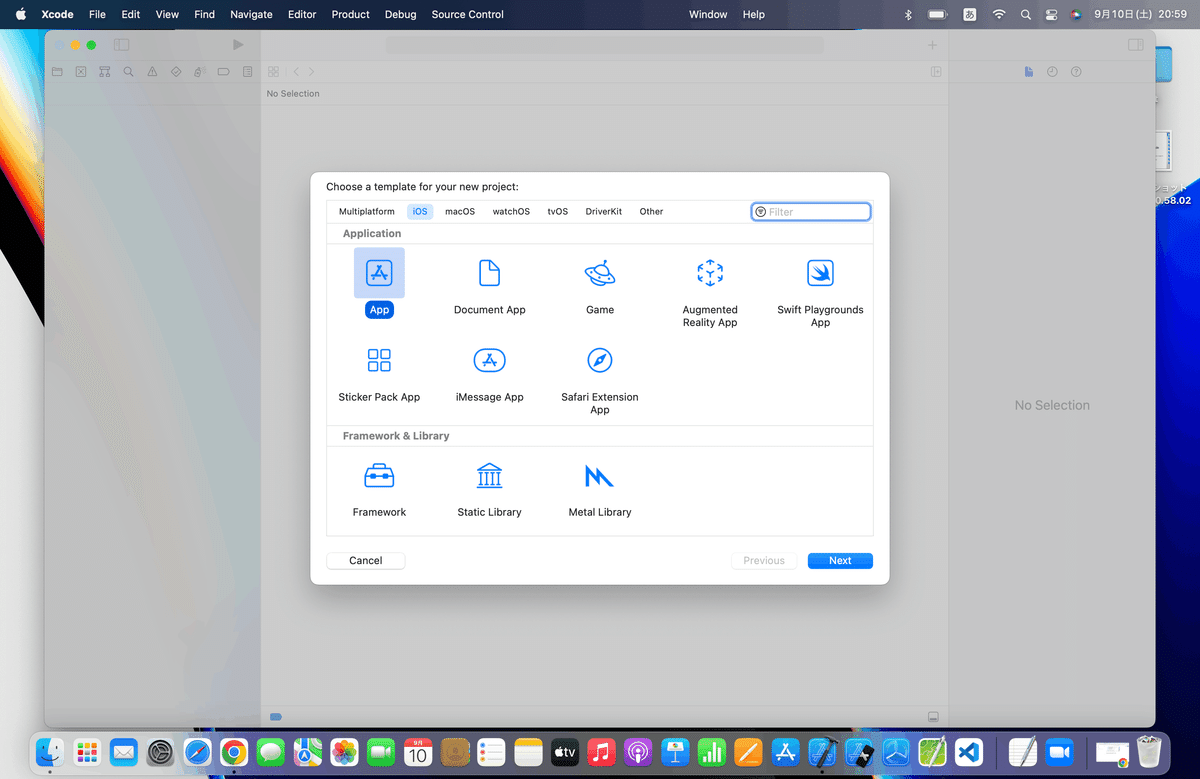Click the Run play button in toolbar
1200x779 pixels.
coord(238,45)
